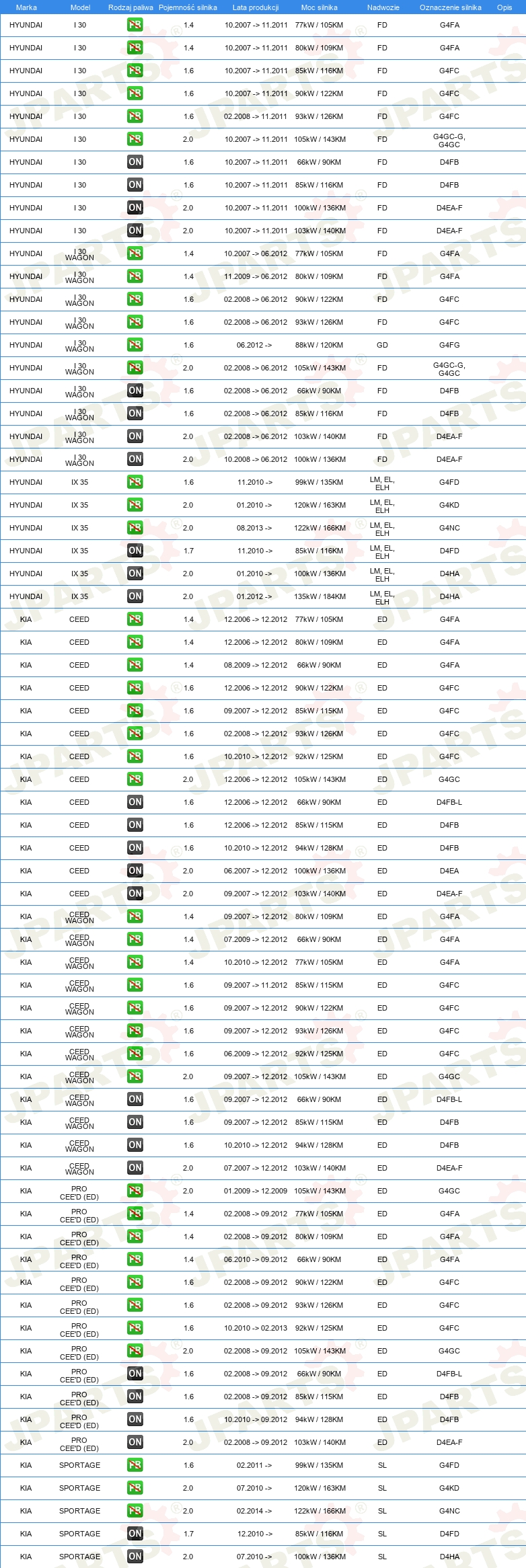Click the 'Oznaczenie silnika' column header

[x=450, y=7]
